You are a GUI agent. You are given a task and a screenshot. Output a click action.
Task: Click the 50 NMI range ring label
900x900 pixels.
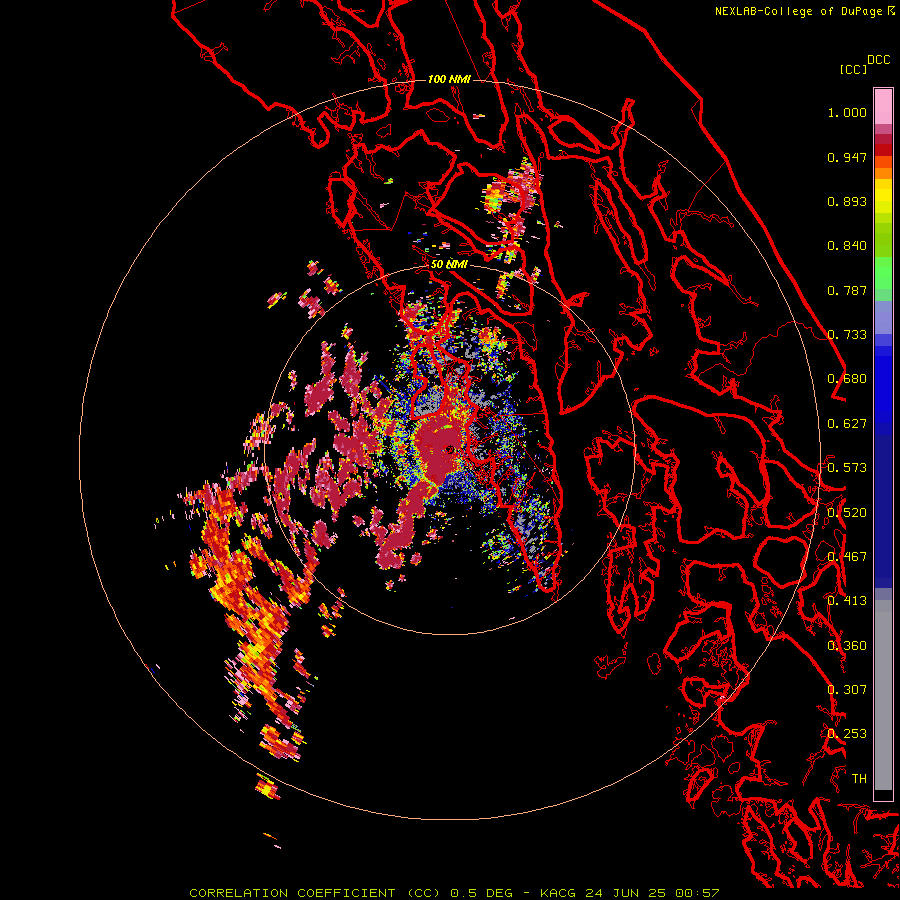tap(449, 264)
